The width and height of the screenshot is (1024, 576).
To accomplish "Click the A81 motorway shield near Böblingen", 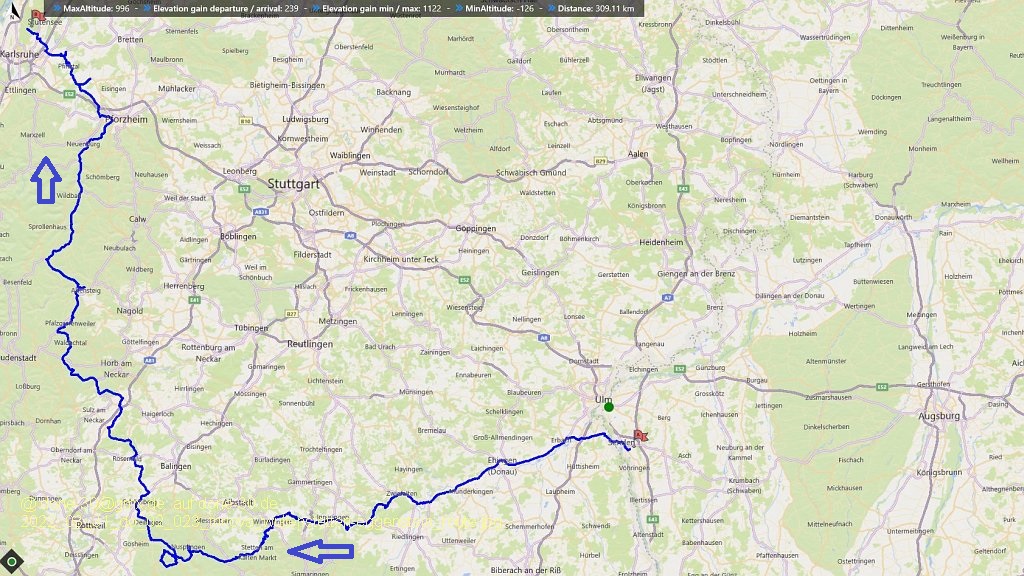I will click(x=261, y=212).
